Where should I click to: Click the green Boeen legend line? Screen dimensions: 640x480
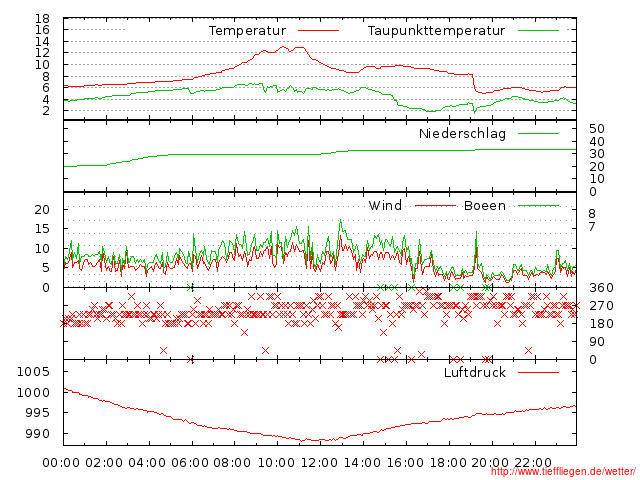click(x=538, y=206)
